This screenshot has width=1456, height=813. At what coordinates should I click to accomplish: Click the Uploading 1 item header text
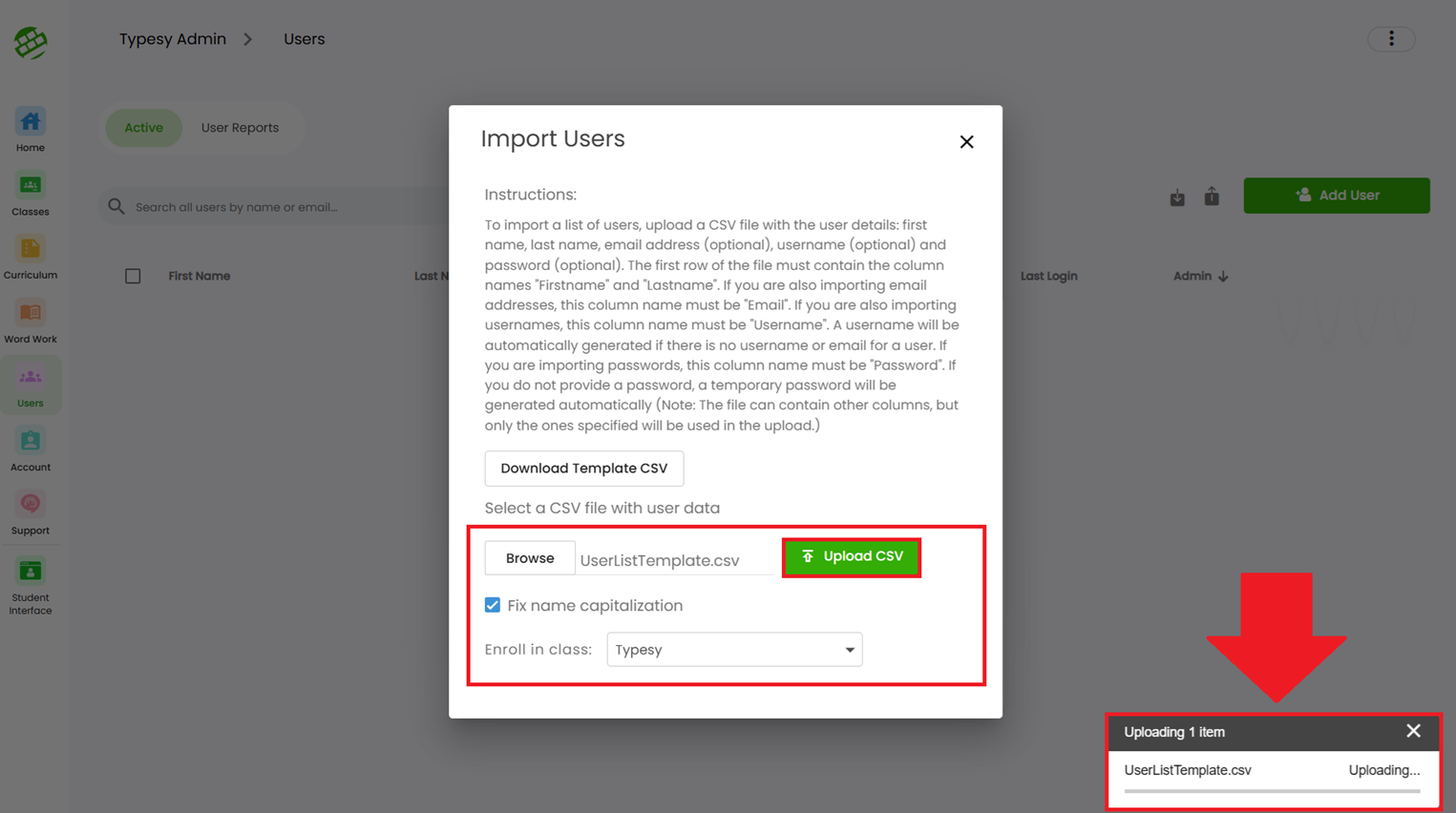pos(1174,732)
